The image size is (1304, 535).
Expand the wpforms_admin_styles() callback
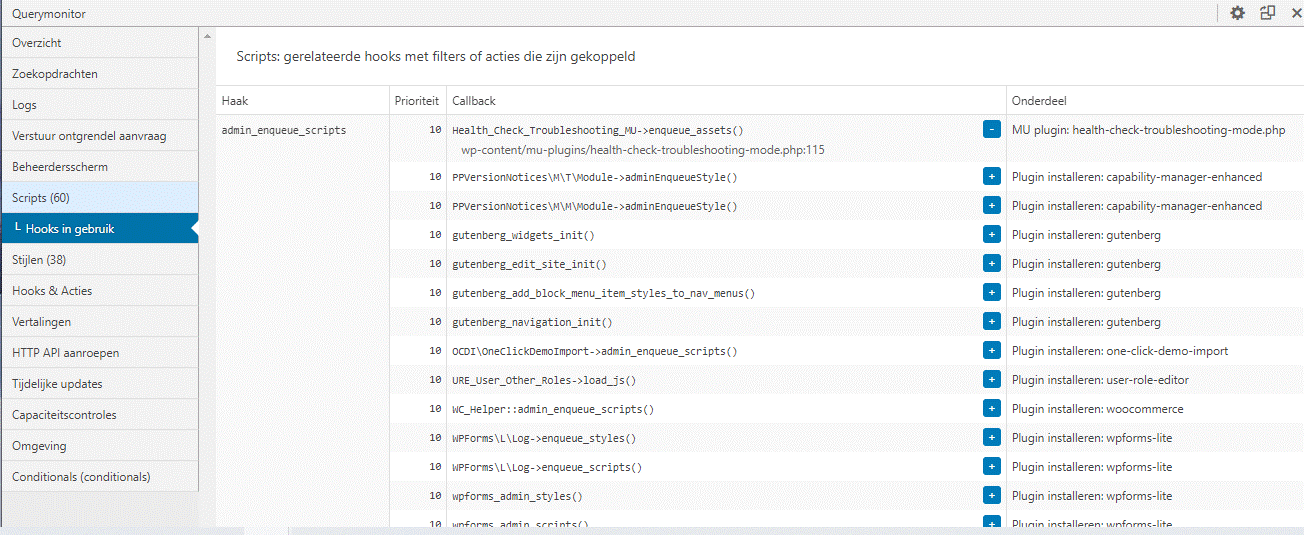click(991, 495)
